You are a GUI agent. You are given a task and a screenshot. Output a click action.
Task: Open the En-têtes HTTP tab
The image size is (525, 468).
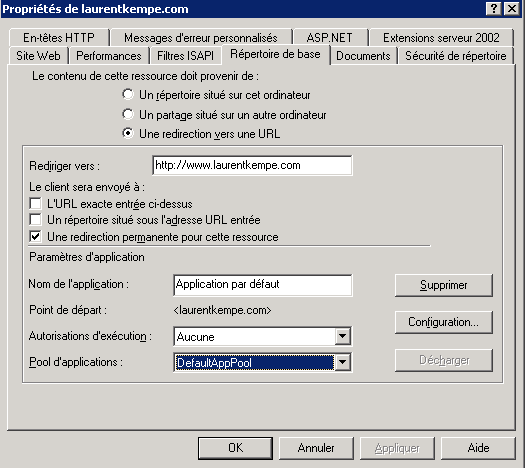pyautogui.click(x=59, y=37)
